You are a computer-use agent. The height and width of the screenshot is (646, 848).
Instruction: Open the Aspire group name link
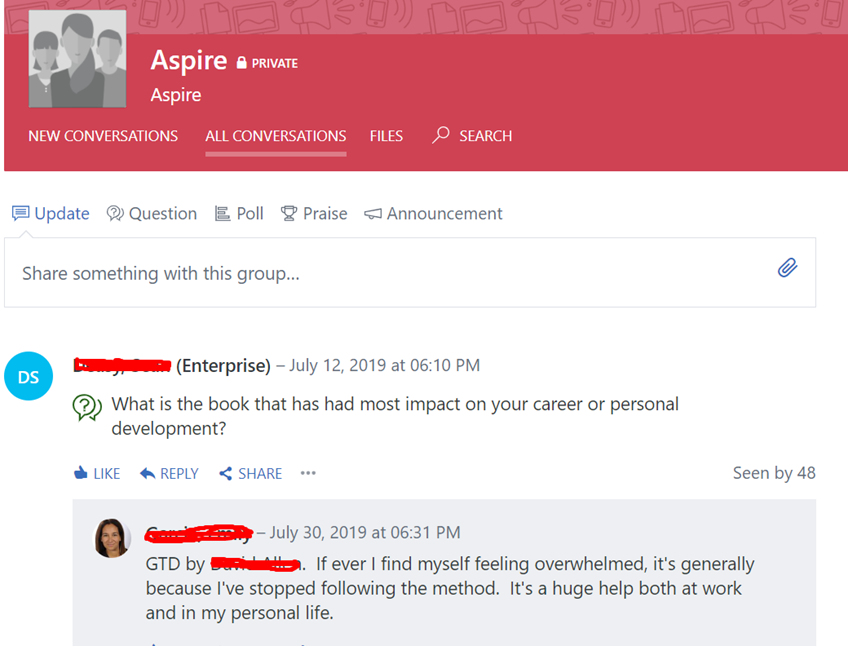[x=189, y=60]
